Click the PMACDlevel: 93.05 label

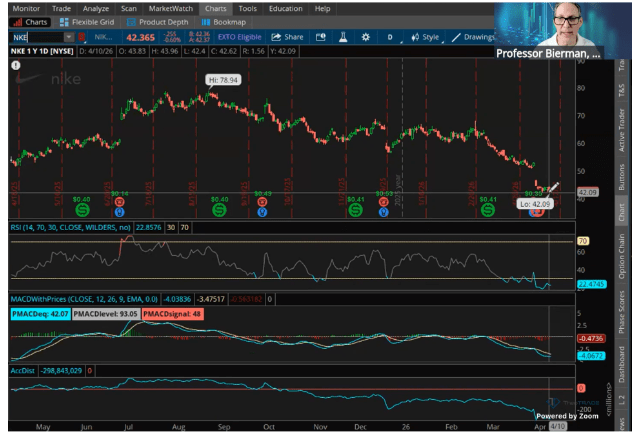(106, 314)
